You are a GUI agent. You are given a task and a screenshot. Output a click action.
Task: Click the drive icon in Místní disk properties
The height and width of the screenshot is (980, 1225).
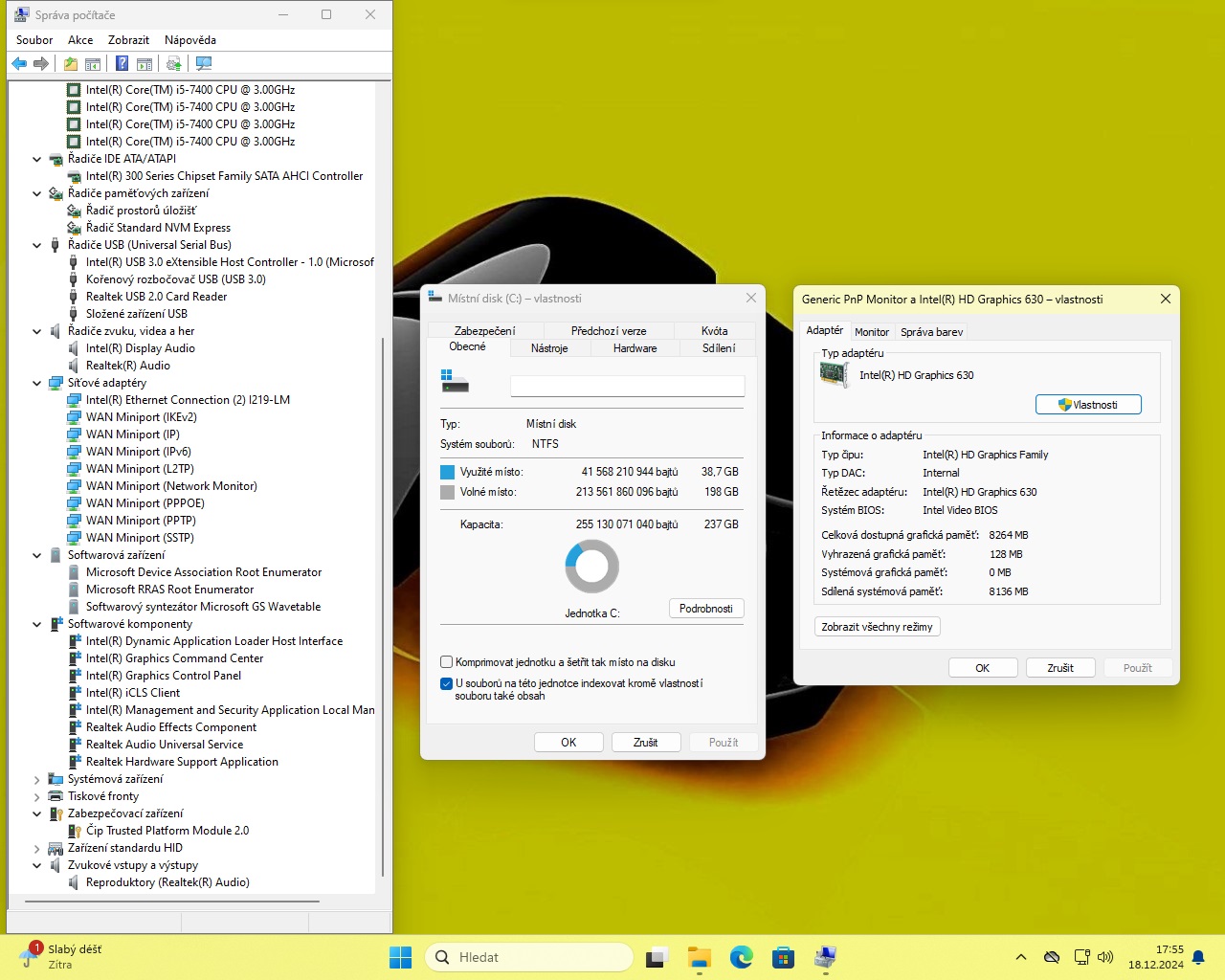[x=455, y=381]
